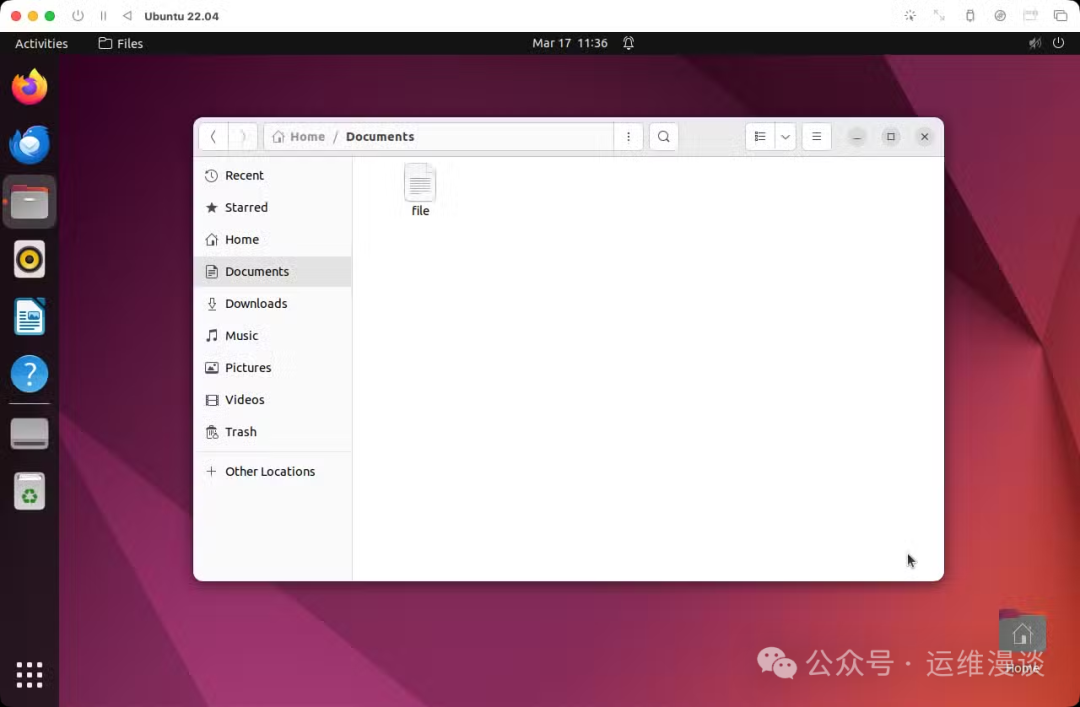Viewport: 1080px width, 707px height.
Task: Click the back navigation arrow
Action: click(214, 136)
